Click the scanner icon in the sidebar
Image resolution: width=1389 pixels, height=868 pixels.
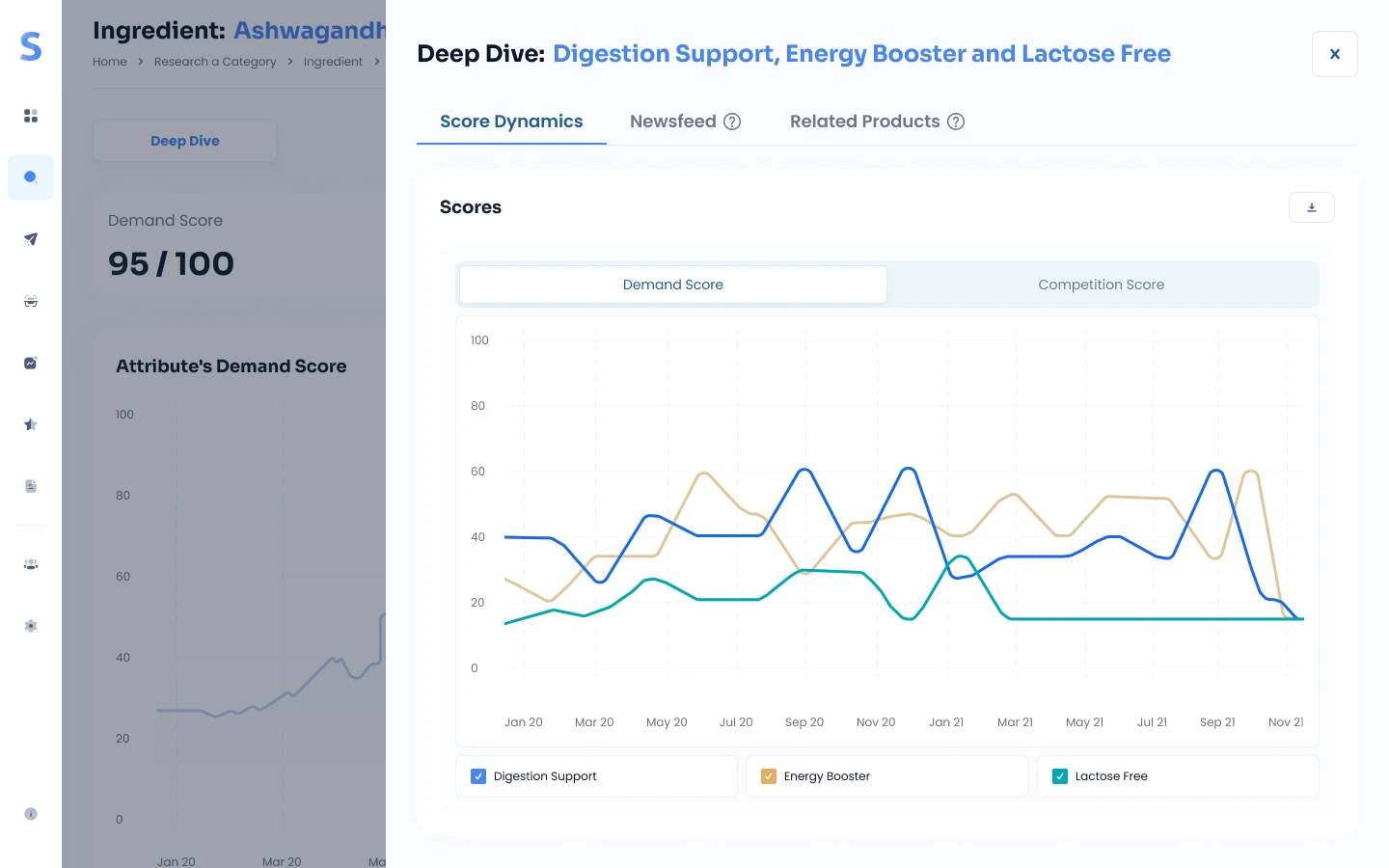[31, 301]
